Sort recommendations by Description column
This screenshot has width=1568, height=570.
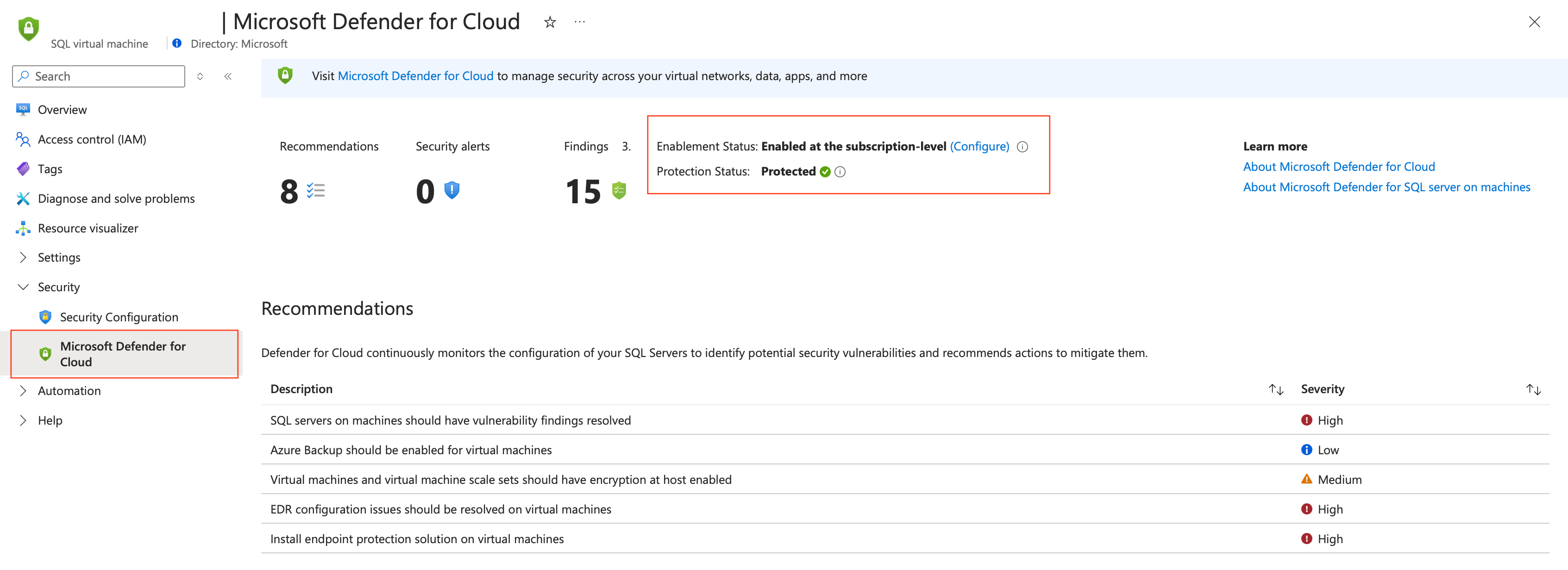pos(1276,389)
